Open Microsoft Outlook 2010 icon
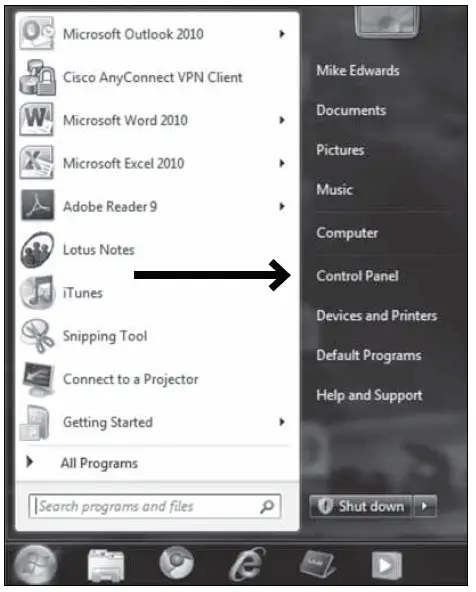 pos(37,33)
